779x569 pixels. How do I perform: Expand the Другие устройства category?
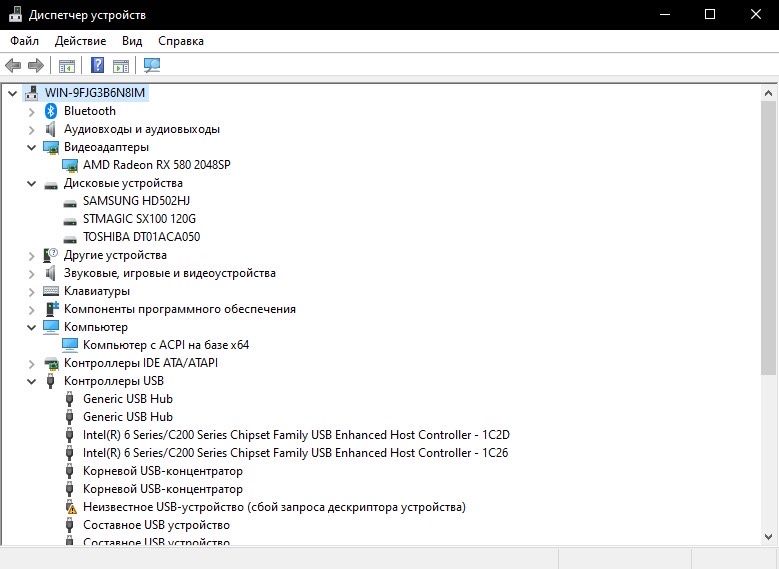pyautogui.click(x=32, y=256)
